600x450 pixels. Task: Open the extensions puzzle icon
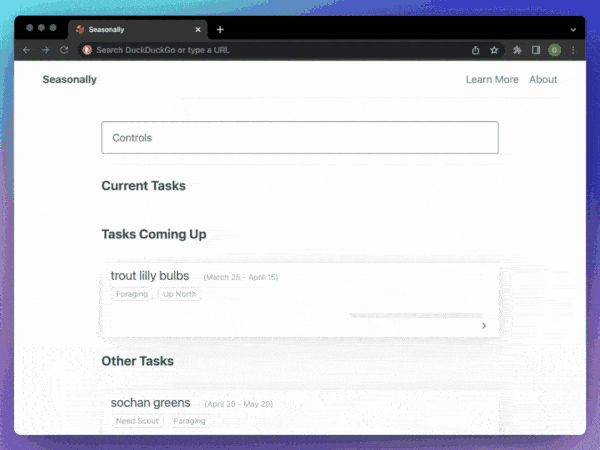tap(517, 50)
